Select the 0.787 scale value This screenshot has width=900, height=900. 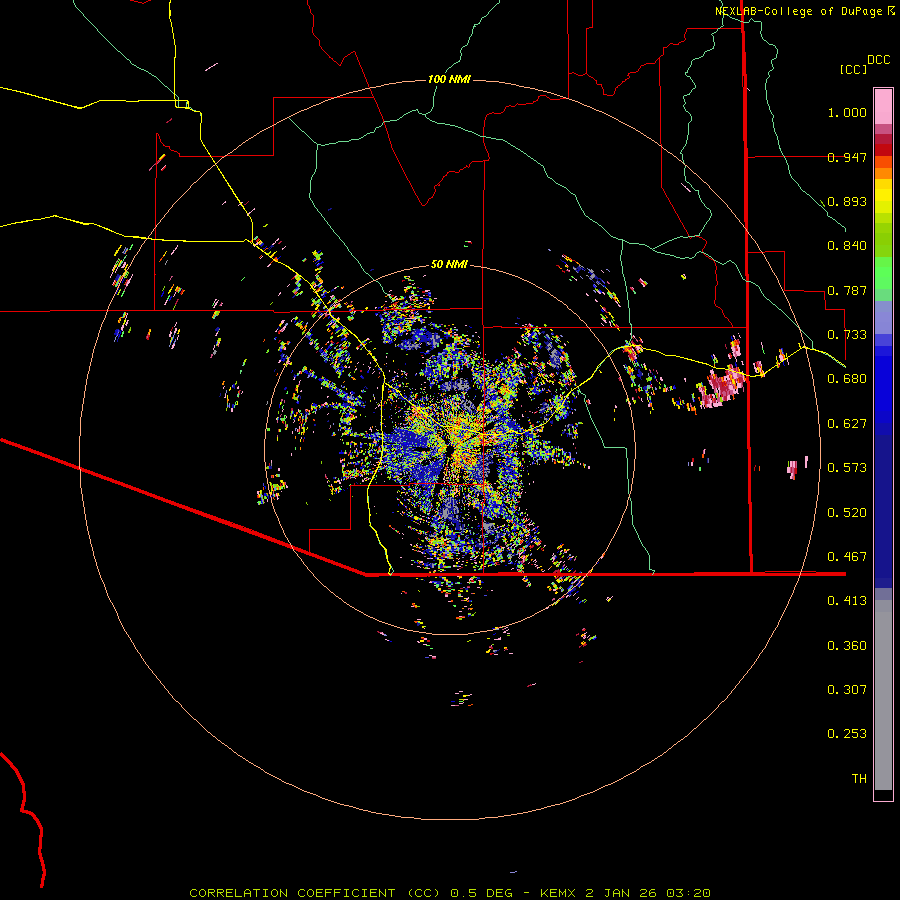click(847, 290)
